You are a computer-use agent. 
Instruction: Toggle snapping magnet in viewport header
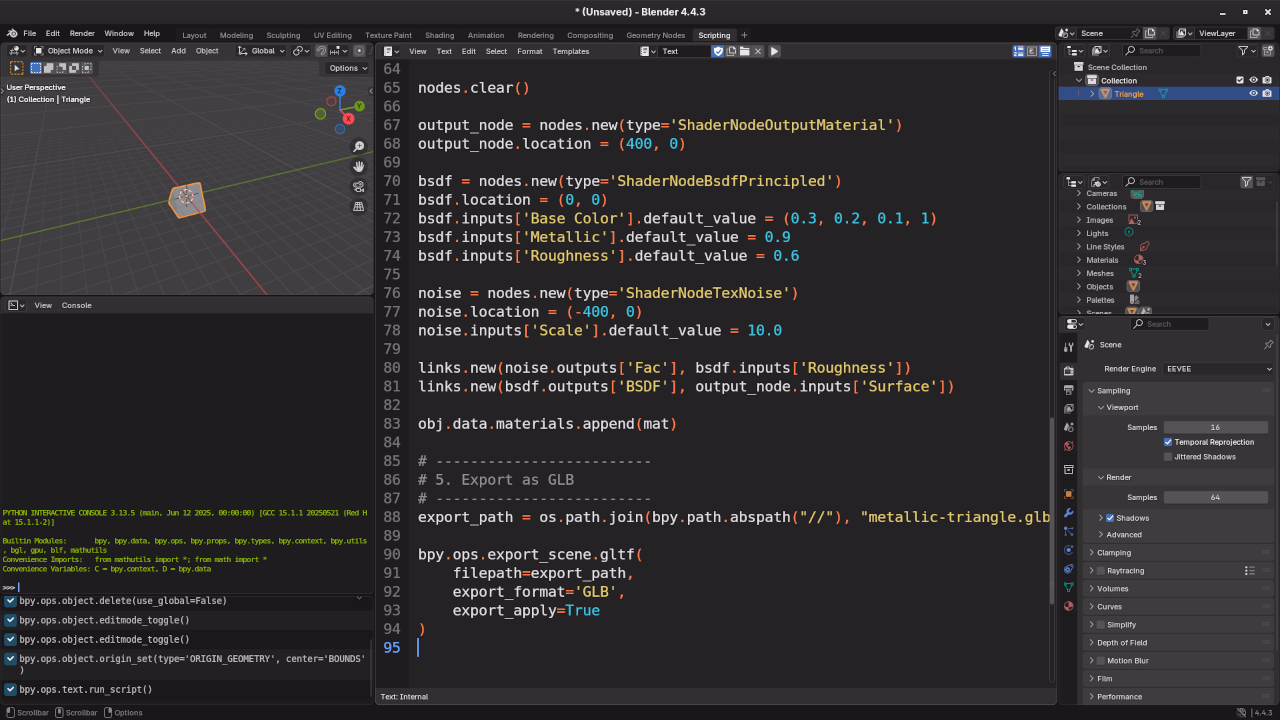click(x=321, y=51)
